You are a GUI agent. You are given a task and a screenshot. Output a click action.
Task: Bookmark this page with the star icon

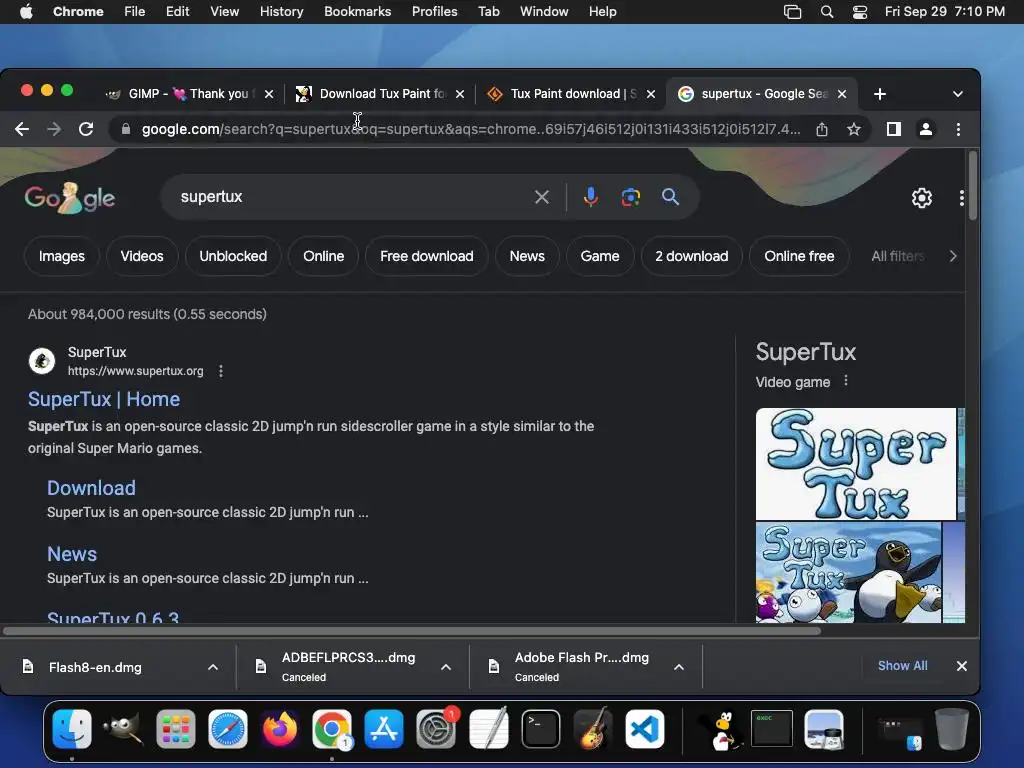coord(854,129)
